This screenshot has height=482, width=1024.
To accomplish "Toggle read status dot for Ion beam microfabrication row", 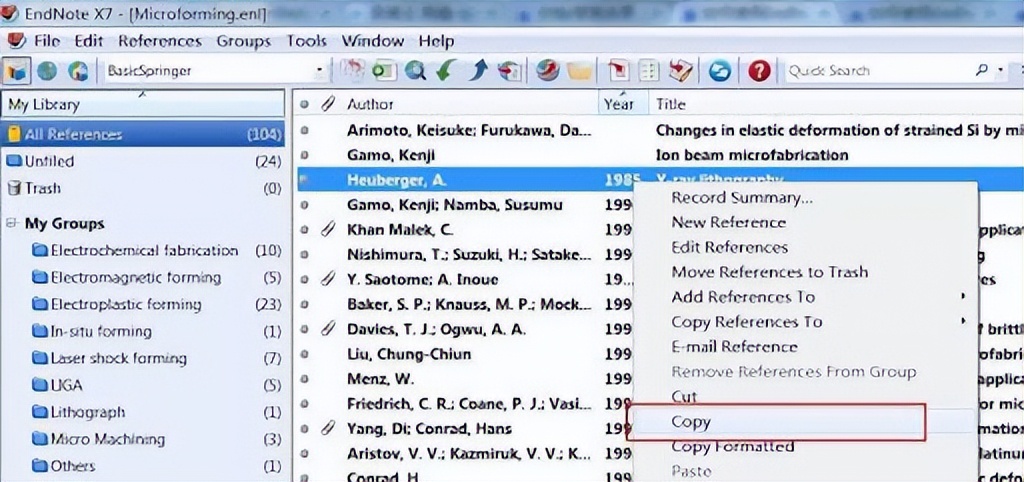I will (x=304, y=155).
